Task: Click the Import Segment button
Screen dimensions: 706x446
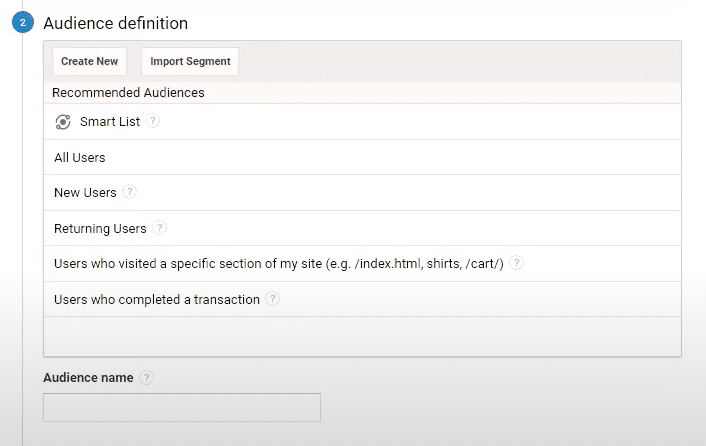Action: point(190,61)
